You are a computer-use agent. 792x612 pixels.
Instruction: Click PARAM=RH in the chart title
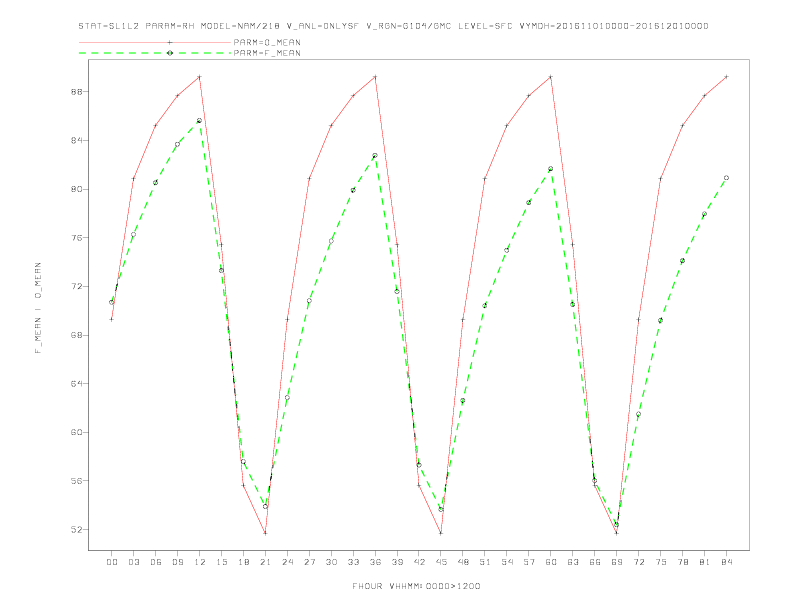pos(170,26)
